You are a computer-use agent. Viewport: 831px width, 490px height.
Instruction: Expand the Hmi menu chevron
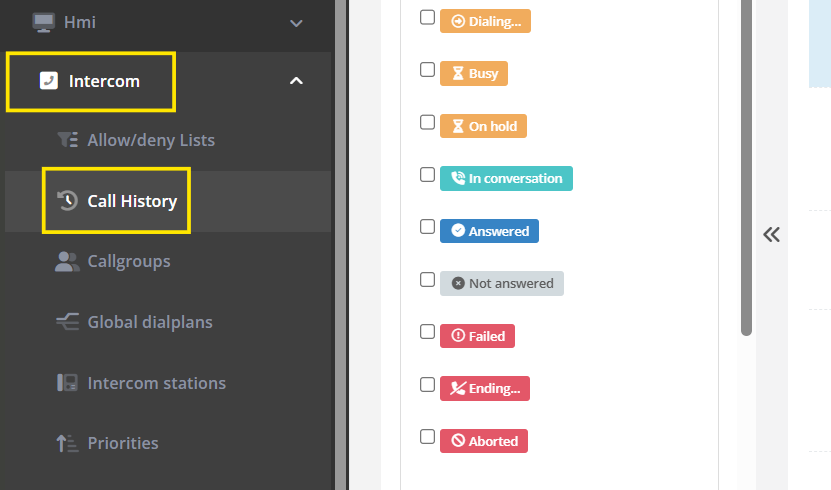(x=295, y=22)
